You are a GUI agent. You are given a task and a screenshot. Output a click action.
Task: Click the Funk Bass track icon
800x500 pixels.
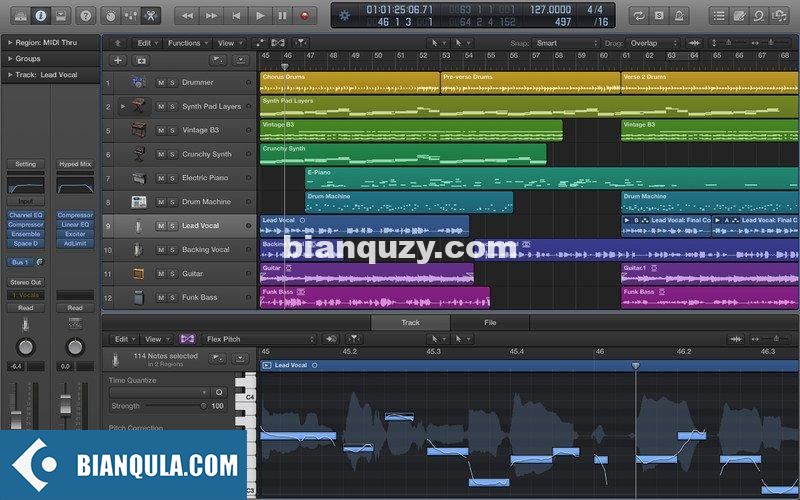139,297
